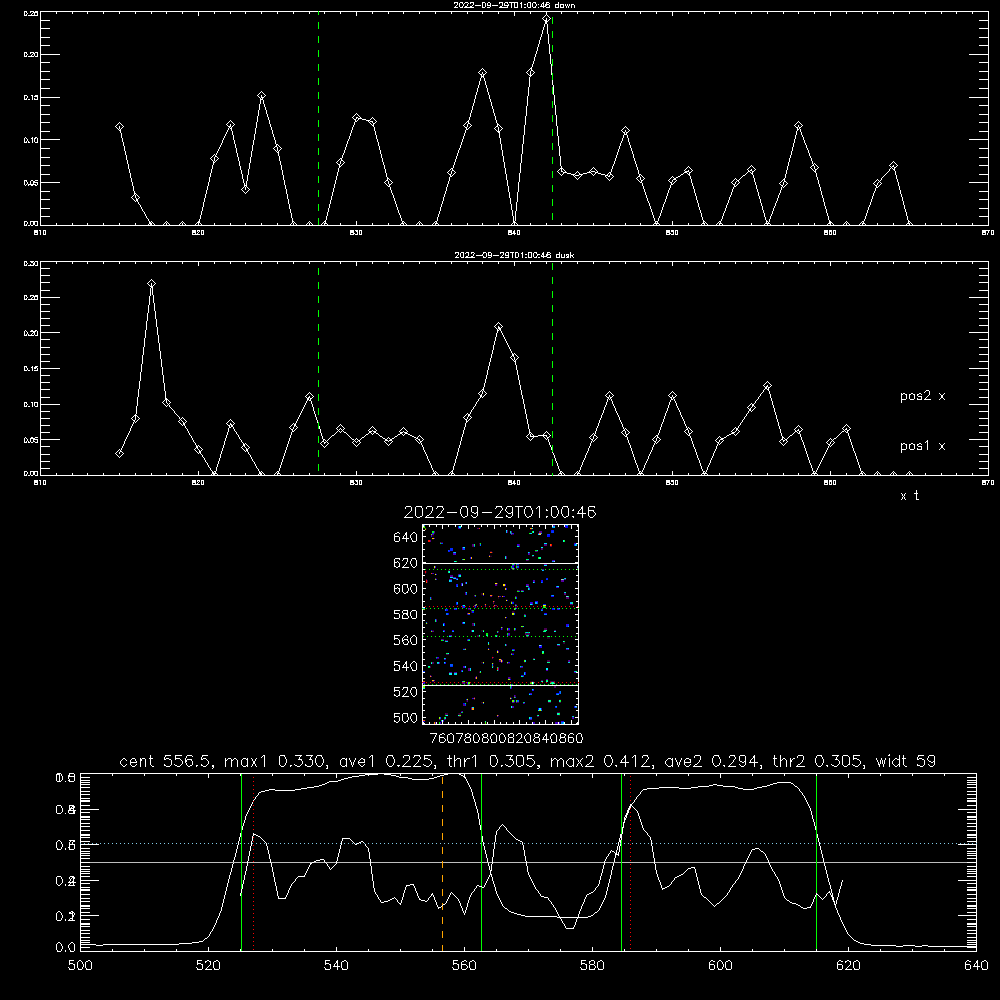The width and height of the screenshot is (1000, 1000).
Task: Click the upper white horizontal line in scatter image
Action: [500, 563]
